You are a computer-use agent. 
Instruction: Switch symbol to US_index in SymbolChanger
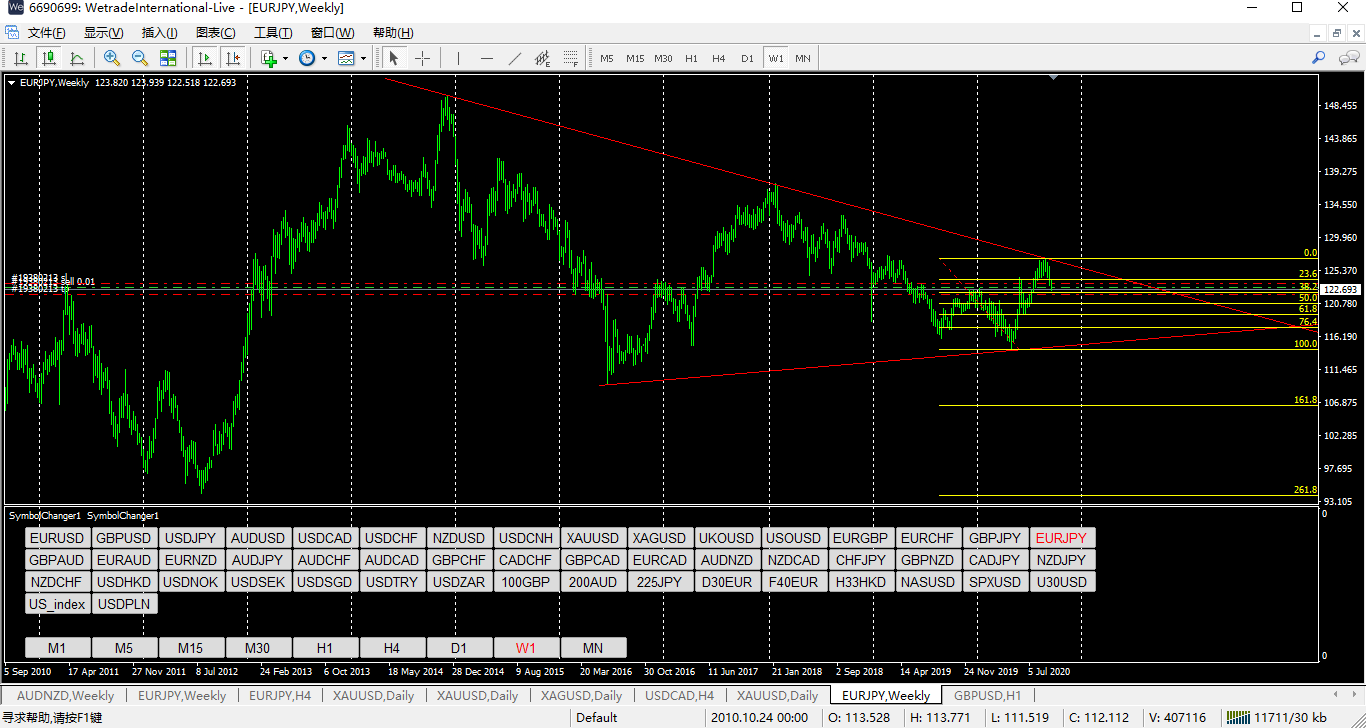(58, 604)
